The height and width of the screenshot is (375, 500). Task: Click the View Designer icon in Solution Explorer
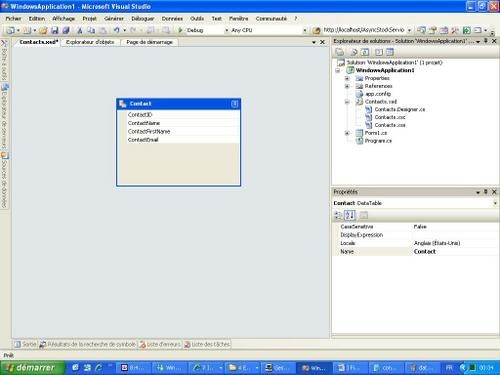389,52
